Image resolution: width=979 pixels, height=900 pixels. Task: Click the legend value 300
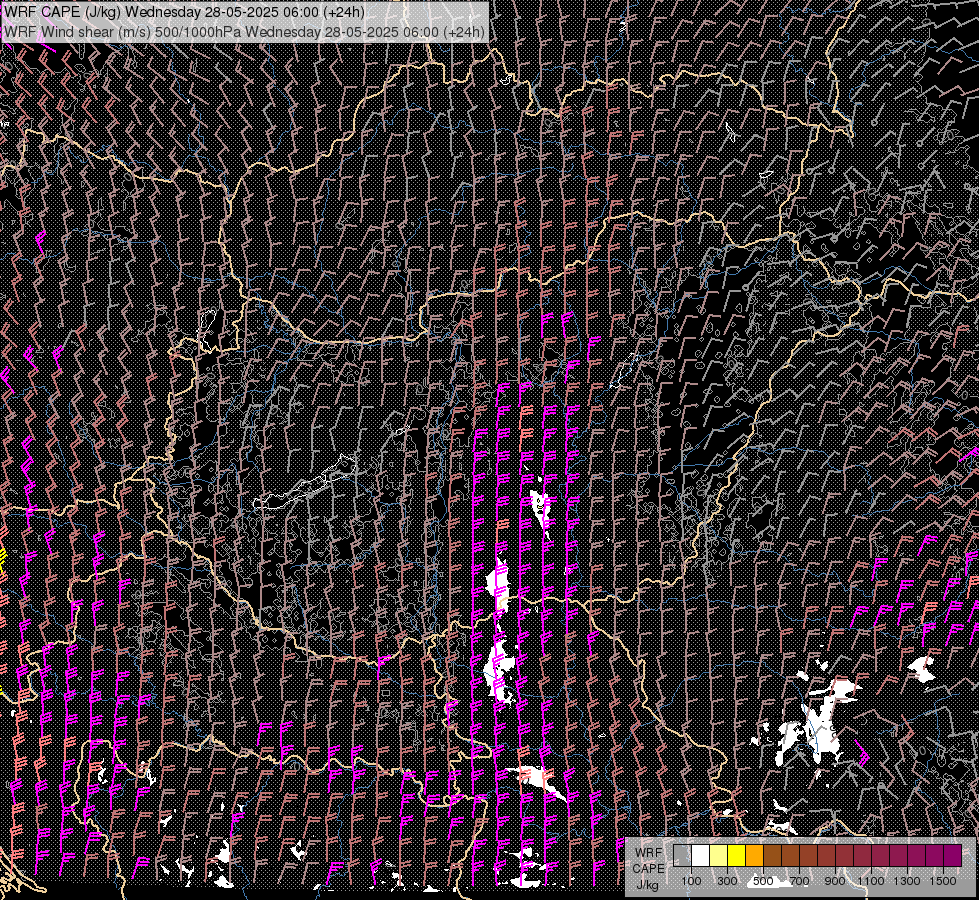(x=727, y=881)
